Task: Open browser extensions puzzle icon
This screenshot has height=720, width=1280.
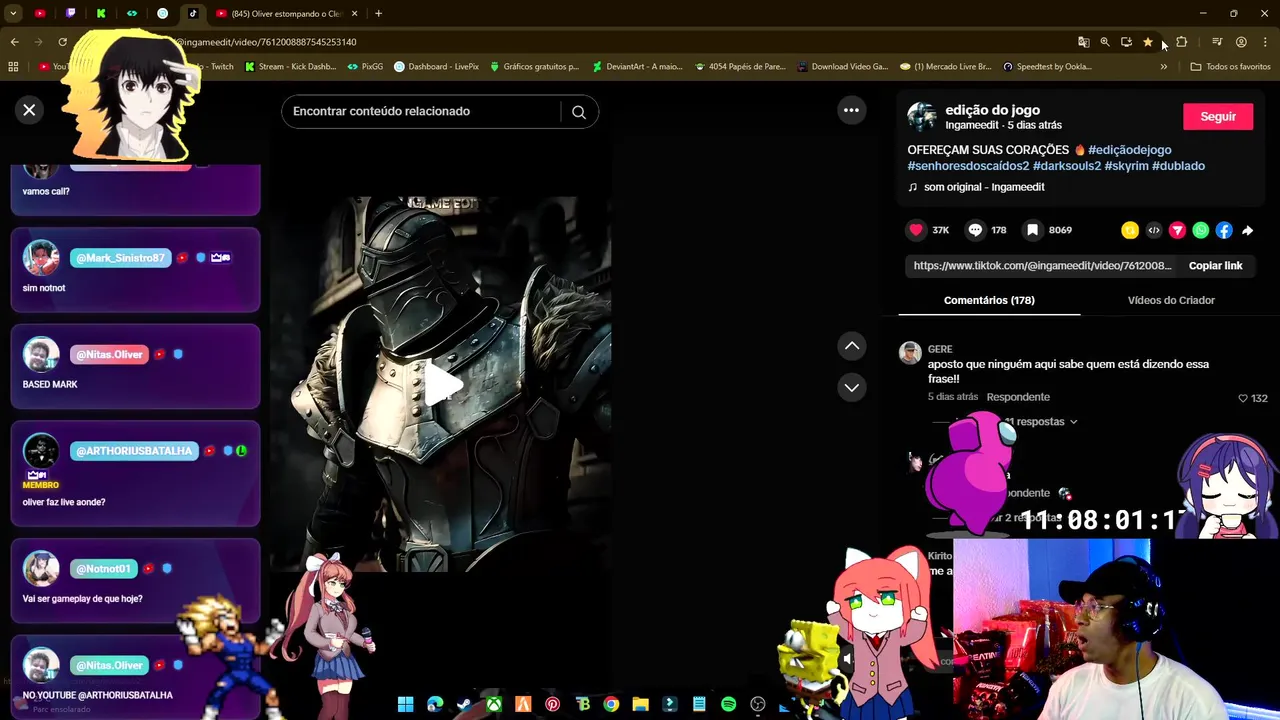Action: (x=1181, y=42)
